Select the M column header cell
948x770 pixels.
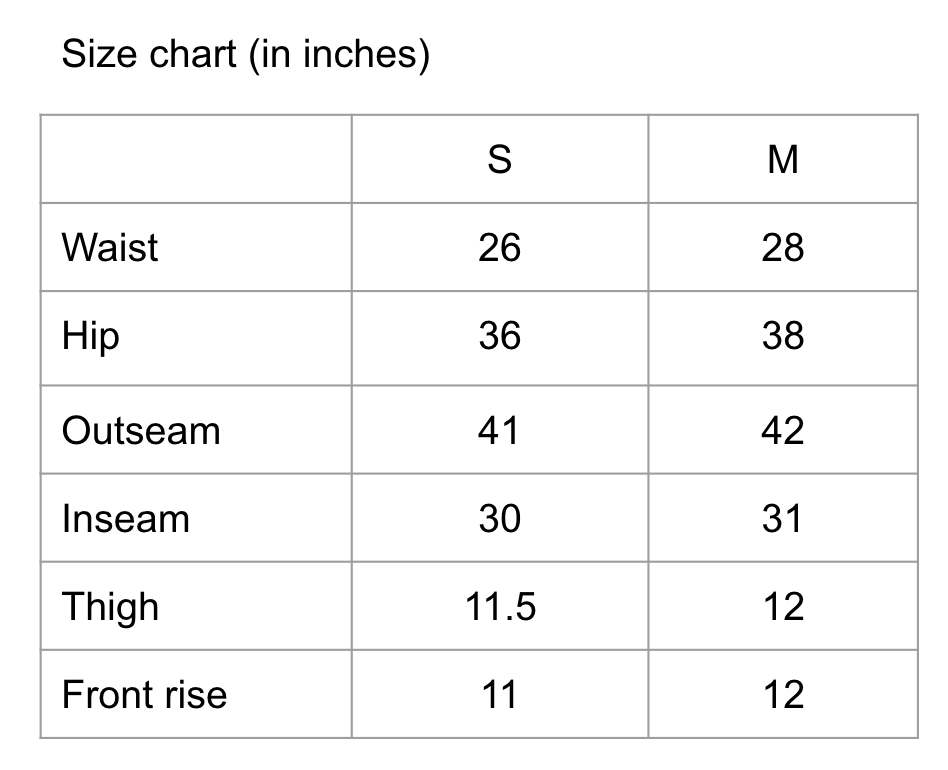click(783, 159)
